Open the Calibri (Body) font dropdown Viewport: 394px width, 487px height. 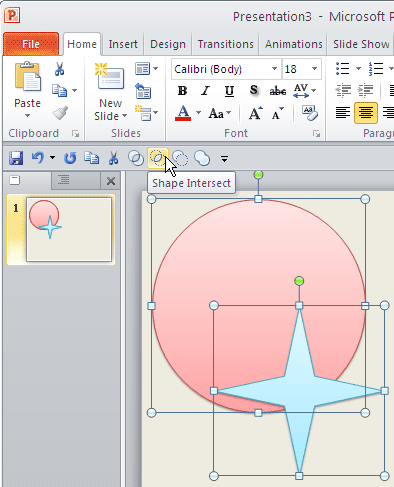pos(274,69)
